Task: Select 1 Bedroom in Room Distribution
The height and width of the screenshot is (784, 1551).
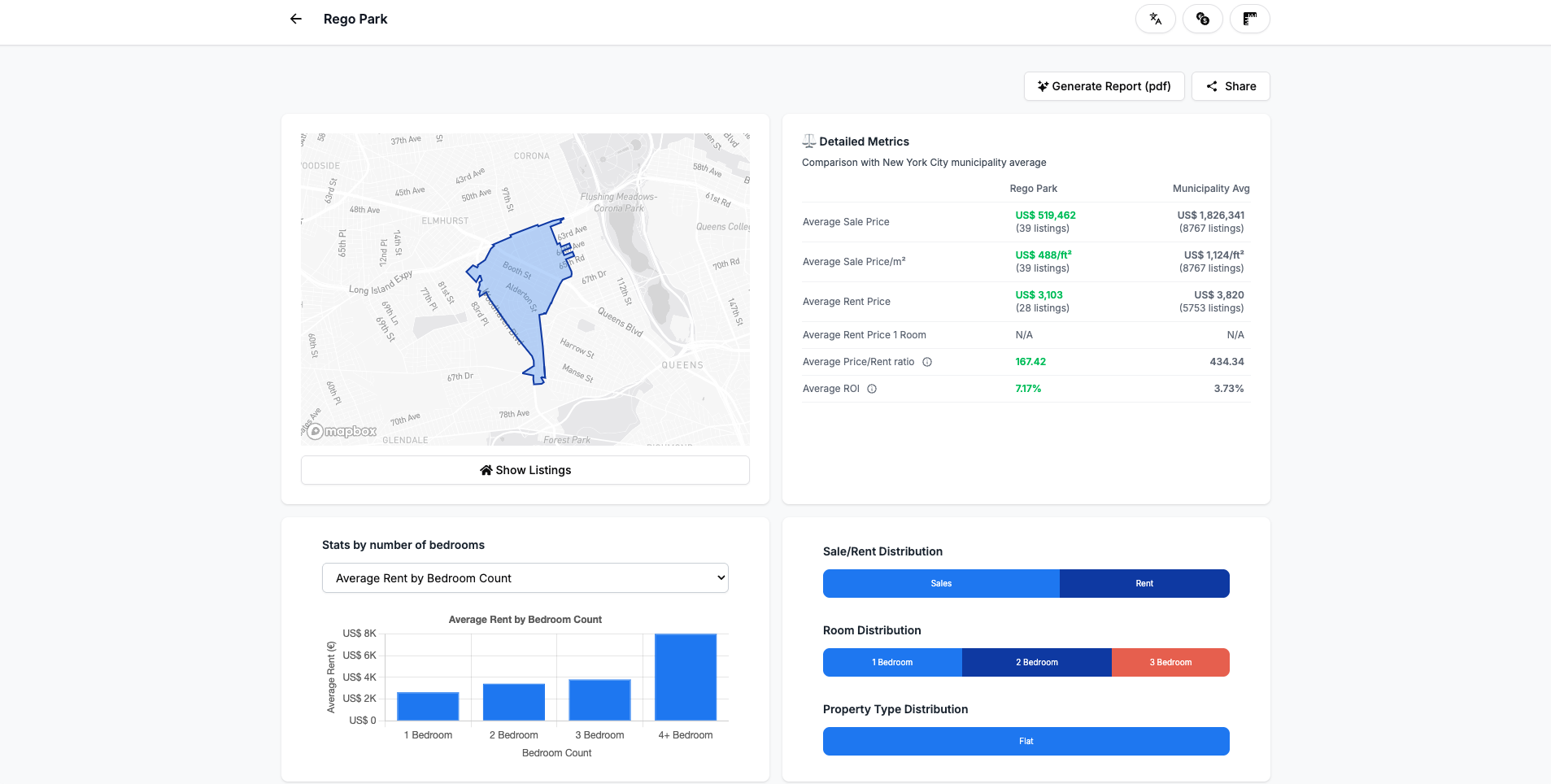Action: (x=892, y=662)
